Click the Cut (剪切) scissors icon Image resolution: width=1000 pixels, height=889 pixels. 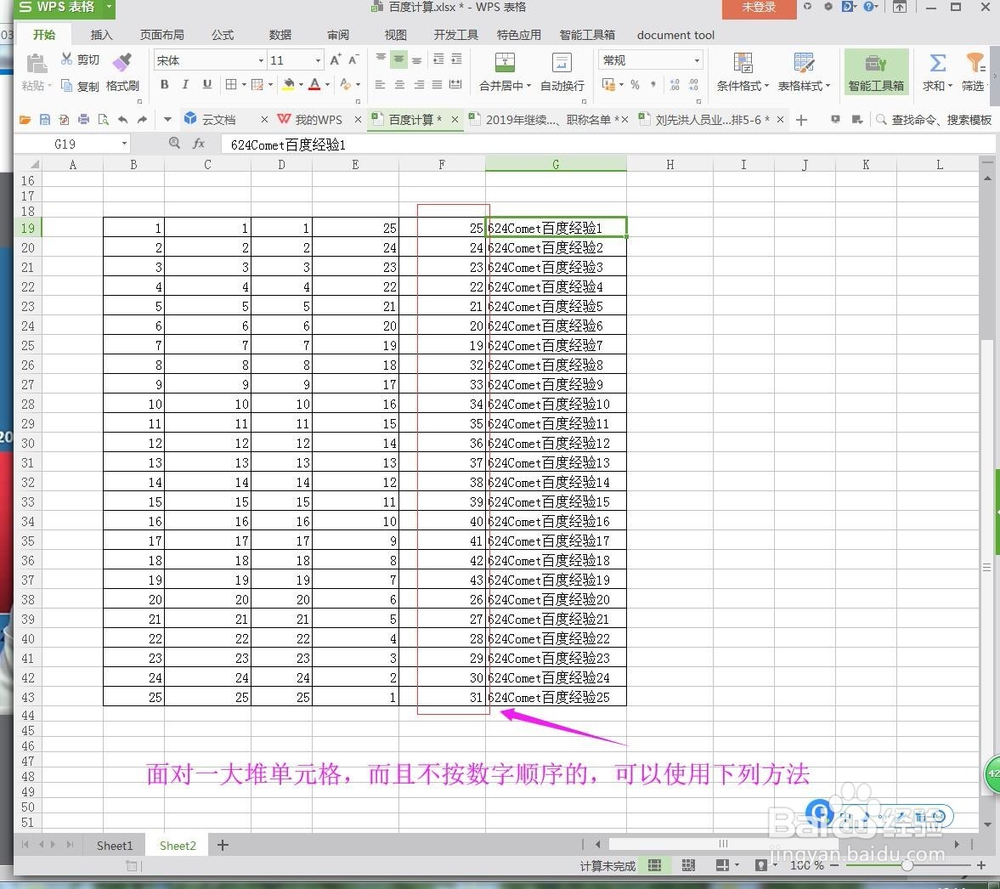[x=66, y=59]
